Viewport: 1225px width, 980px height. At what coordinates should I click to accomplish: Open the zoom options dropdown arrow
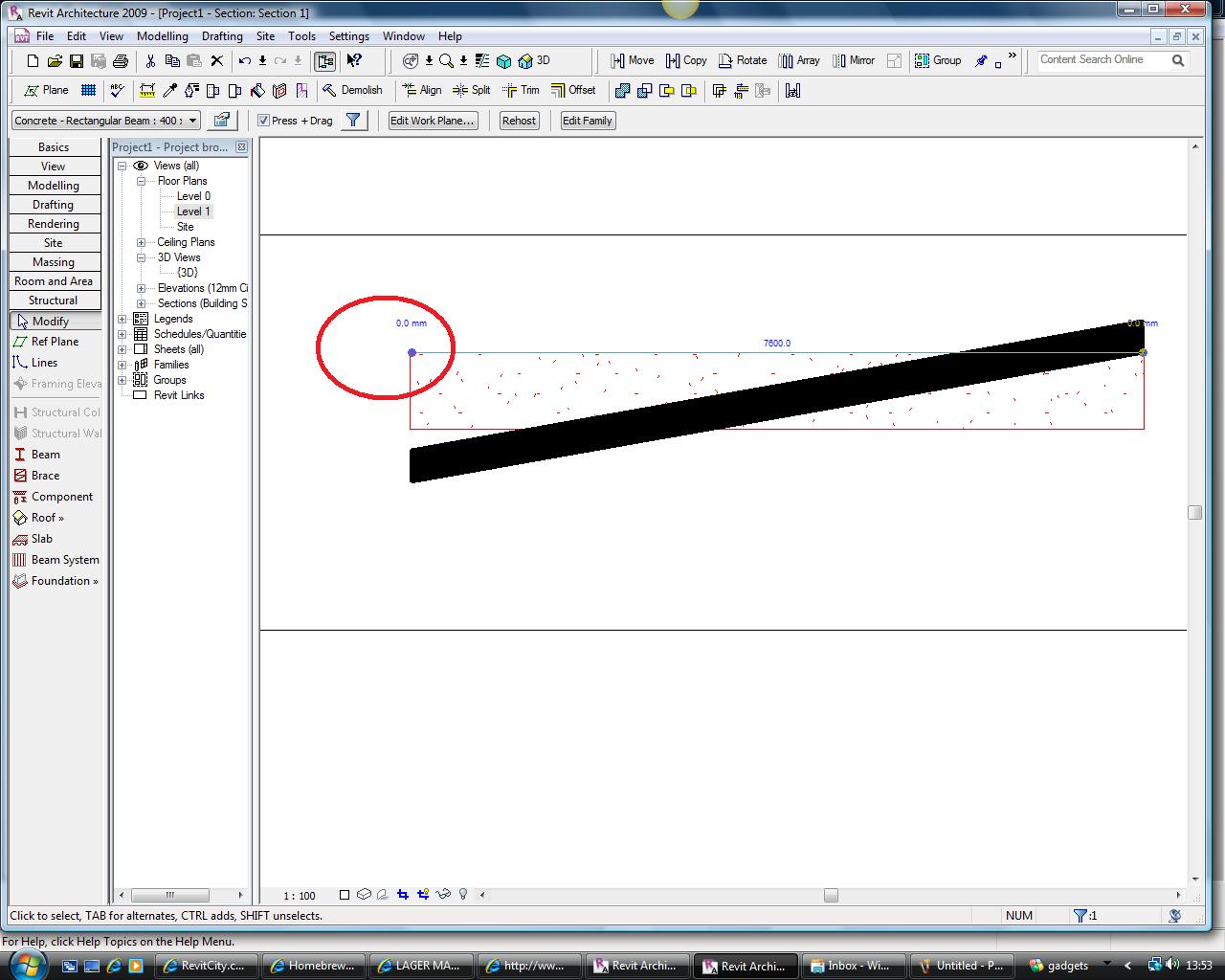tap(463, 60)
